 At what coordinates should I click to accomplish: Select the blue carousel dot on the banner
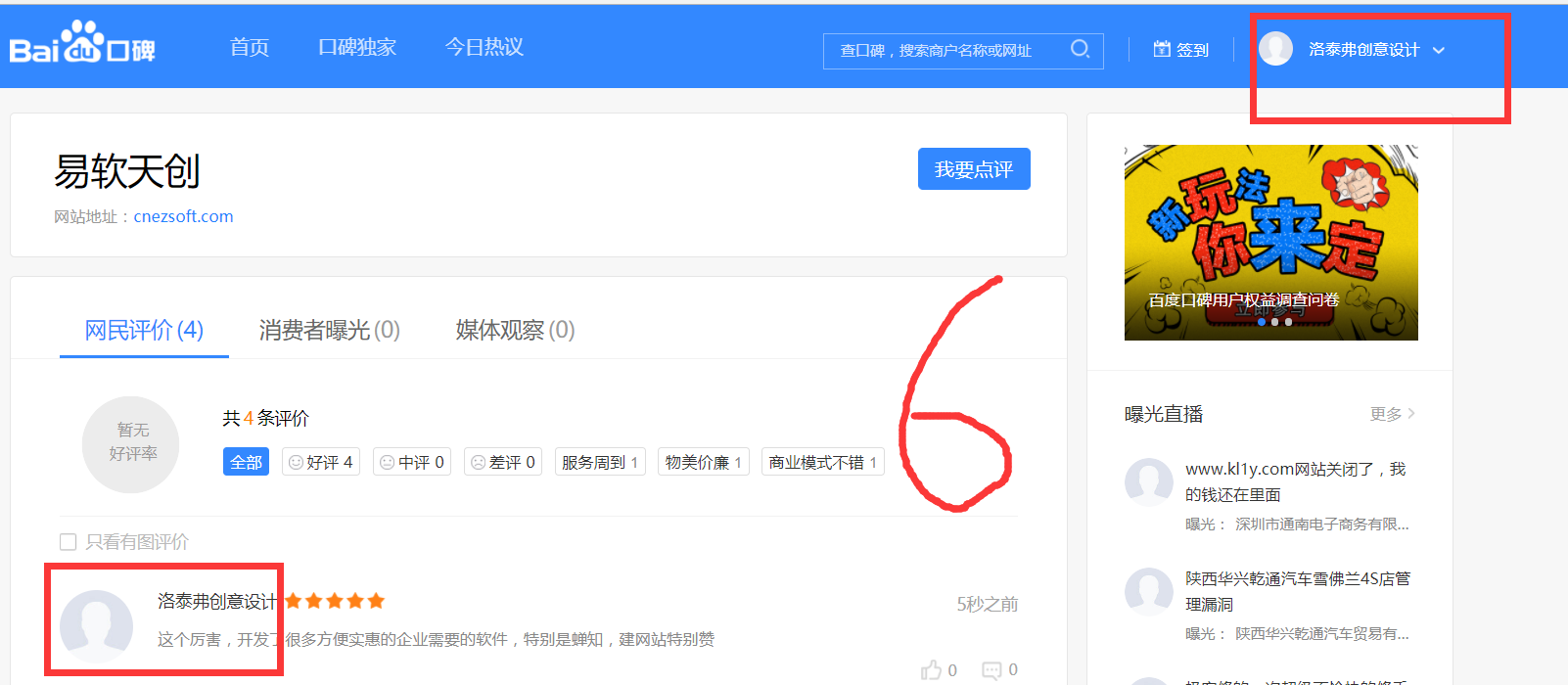point(1262,322)
